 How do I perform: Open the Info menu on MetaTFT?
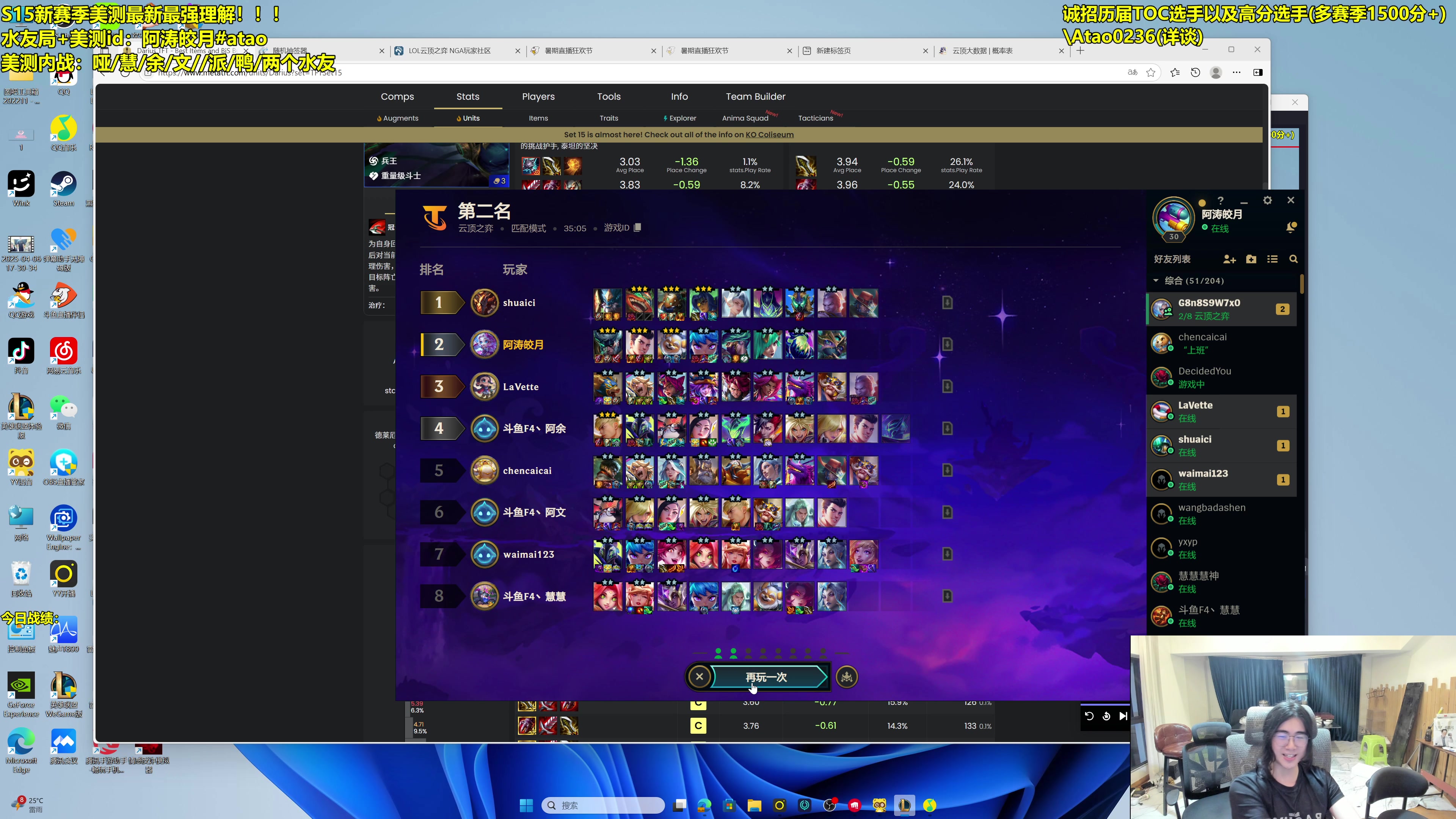679,97
